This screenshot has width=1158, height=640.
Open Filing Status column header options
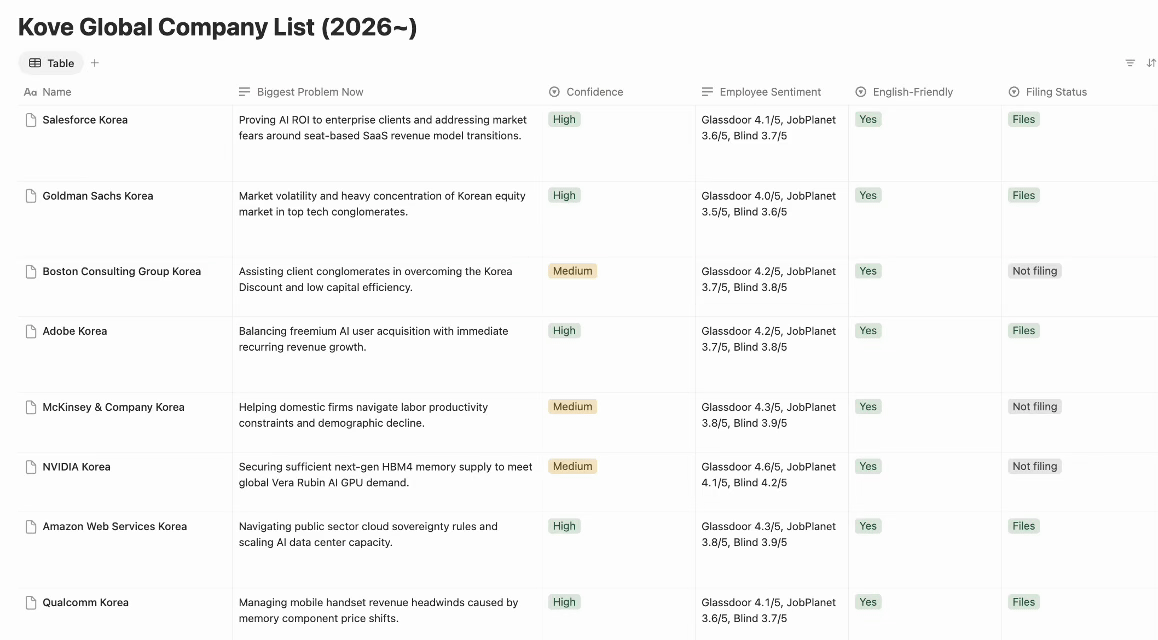pos(1047,92)
